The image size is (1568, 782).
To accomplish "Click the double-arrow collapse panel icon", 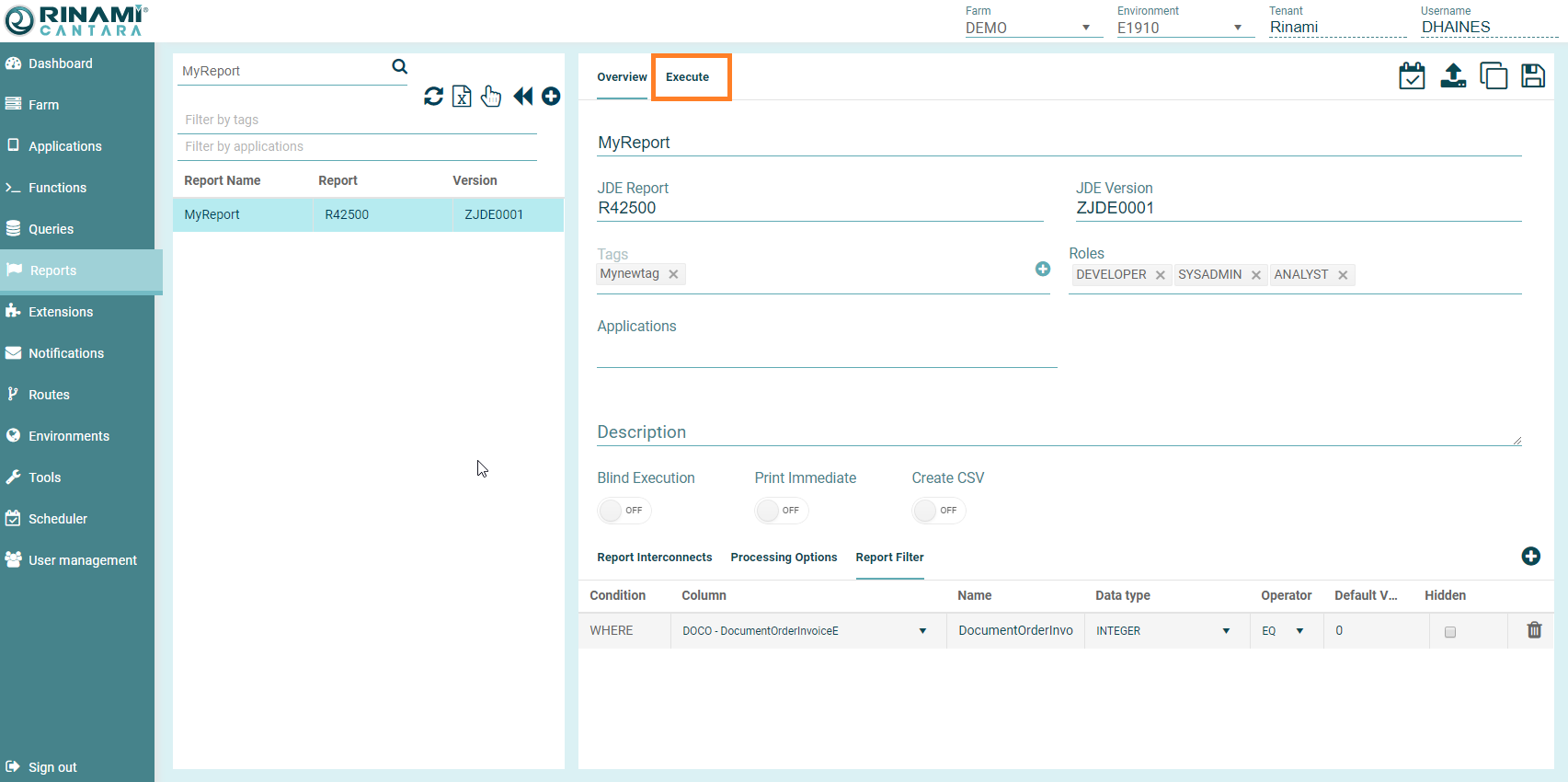I will pyautogui.click(x=522, y=96).
